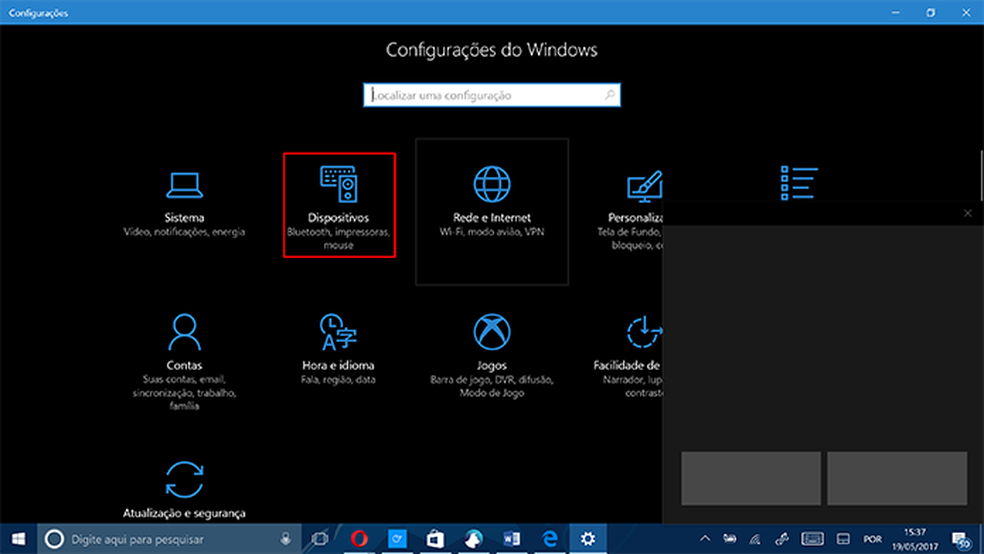
Task: Open the Contas settings category
Action: click(x=184, y=361)
